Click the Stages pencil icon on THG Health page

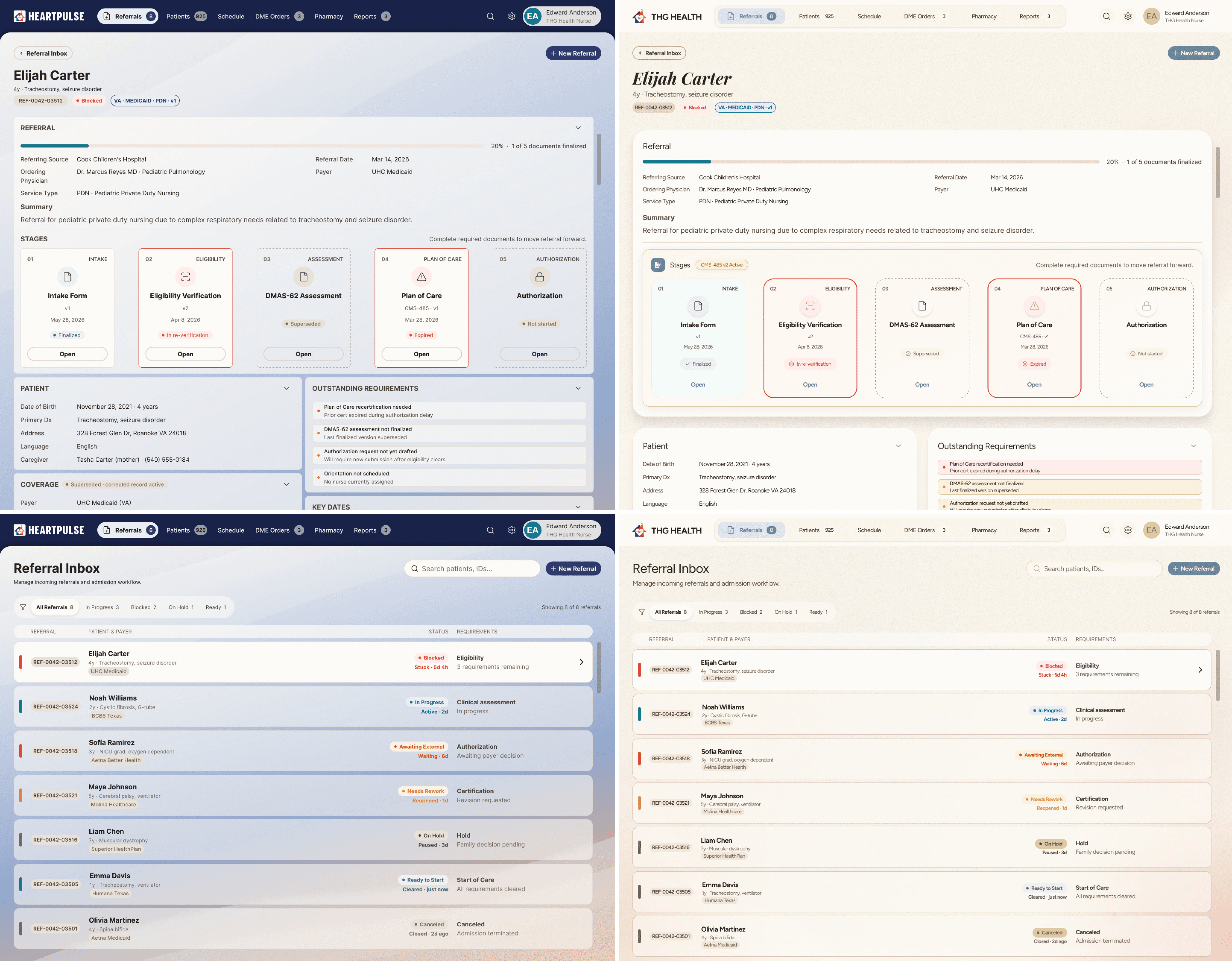pyautogui.click(x=658, y=265)
